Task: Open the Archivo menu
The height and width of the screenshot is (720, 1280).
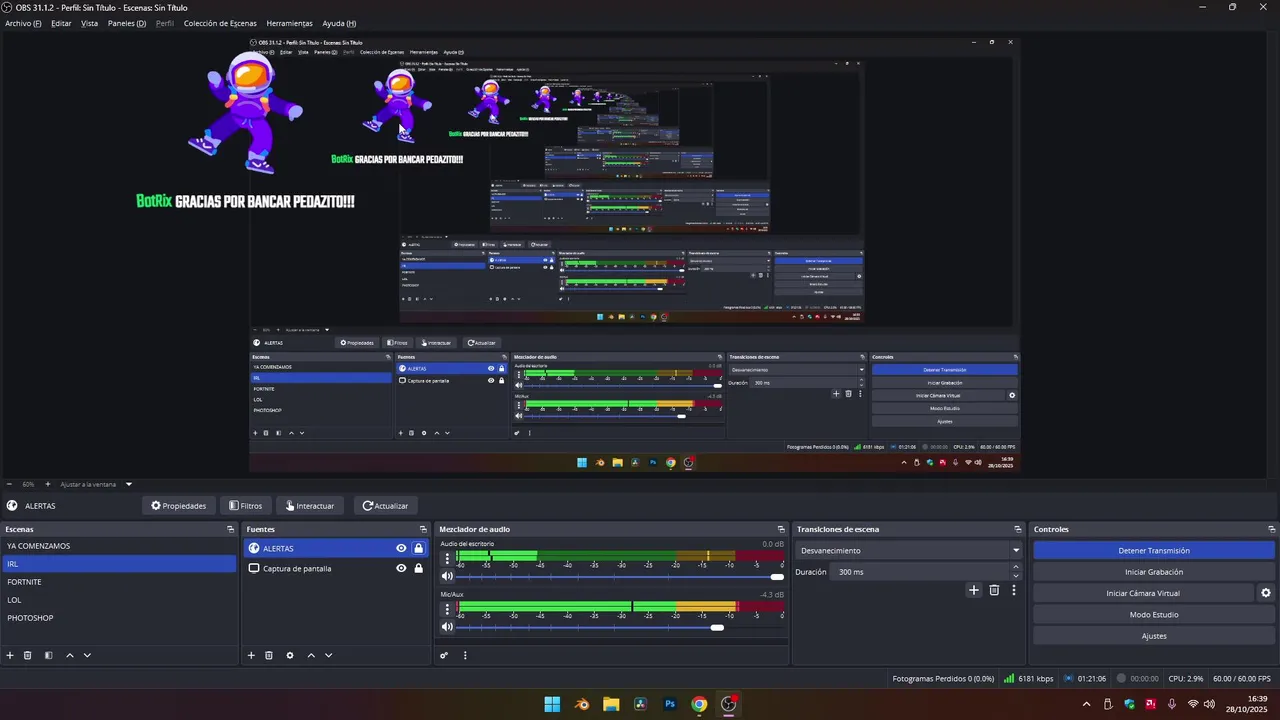Action: (x=23, y=23)
